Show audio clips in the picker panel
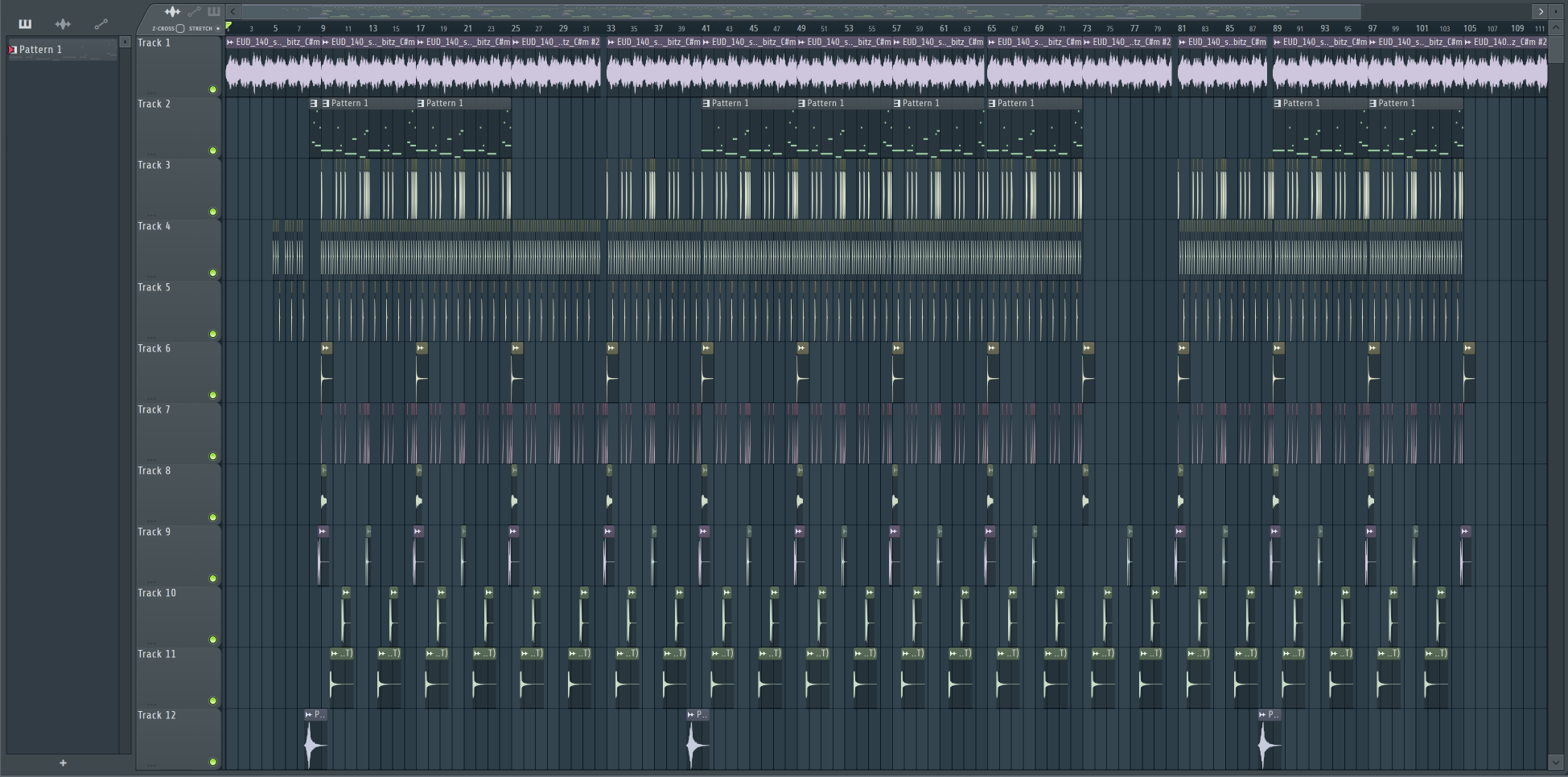The height and width of the screenshot is (777, 1568). [63, 24]
